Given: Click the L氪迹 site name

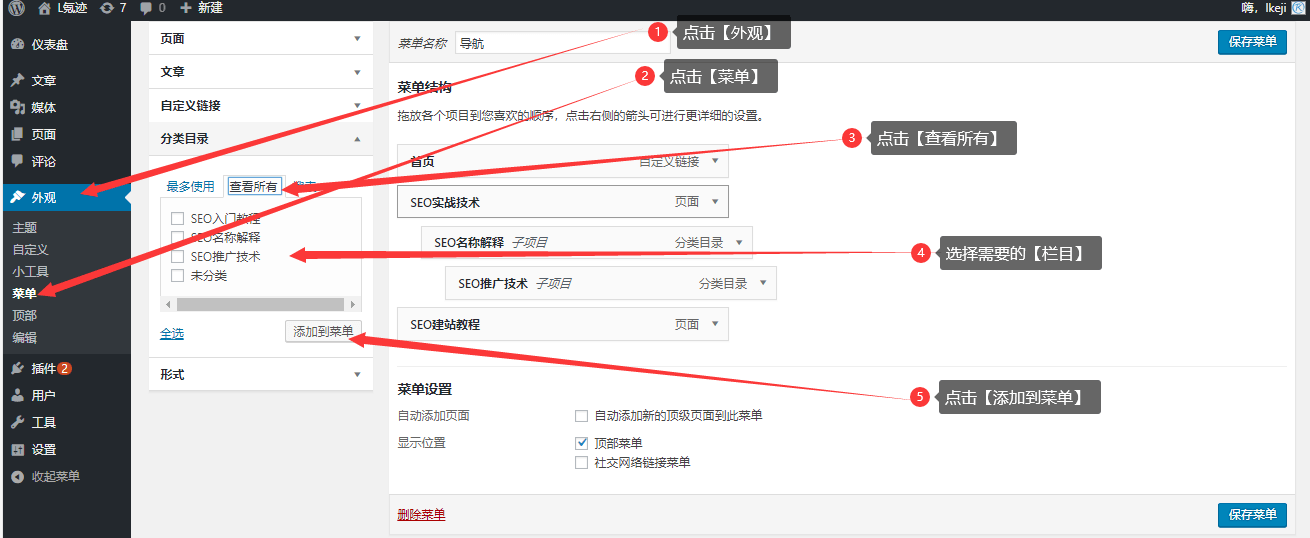Looking at the screenshot, I should tap(72, 8).
